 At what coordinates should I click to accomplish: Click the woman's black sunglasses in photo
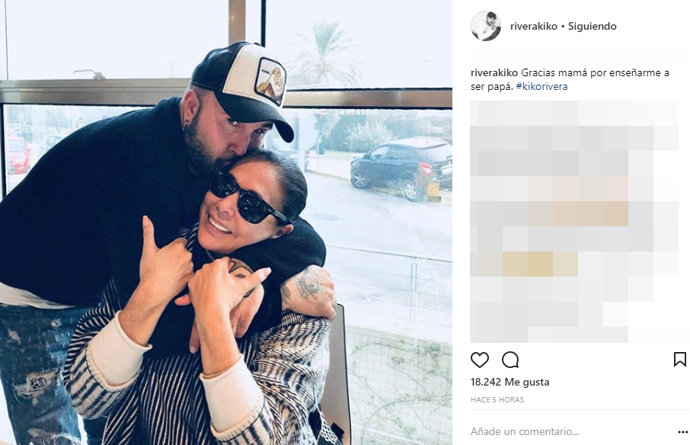247,197
